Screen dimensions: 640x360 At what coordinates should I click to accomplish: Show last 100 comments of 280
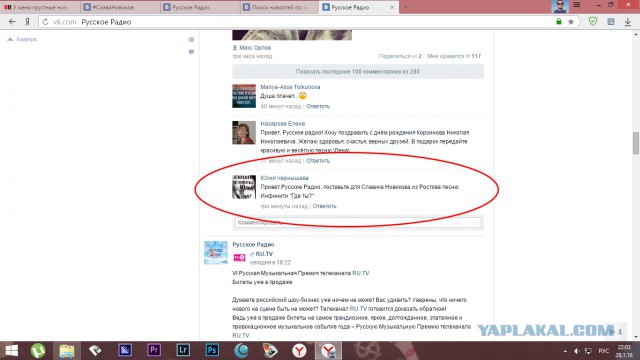pos(358,71)
